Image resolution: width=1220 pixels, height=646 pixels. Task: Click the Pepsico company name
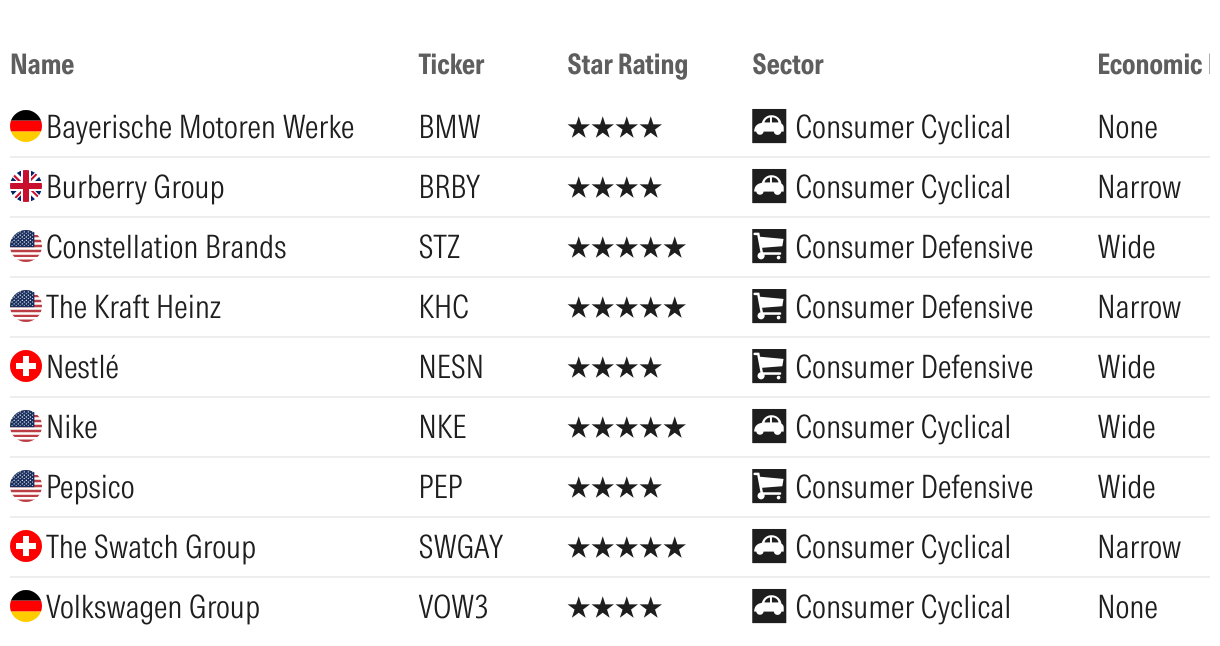coord(90,487)
